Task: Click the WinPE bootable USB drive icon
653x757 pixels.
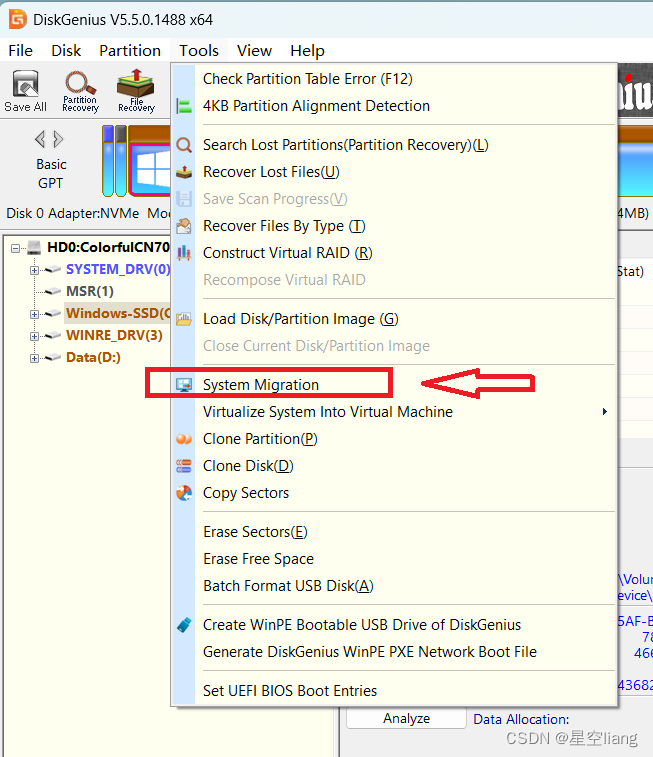Action: click(x=184, y=625)
